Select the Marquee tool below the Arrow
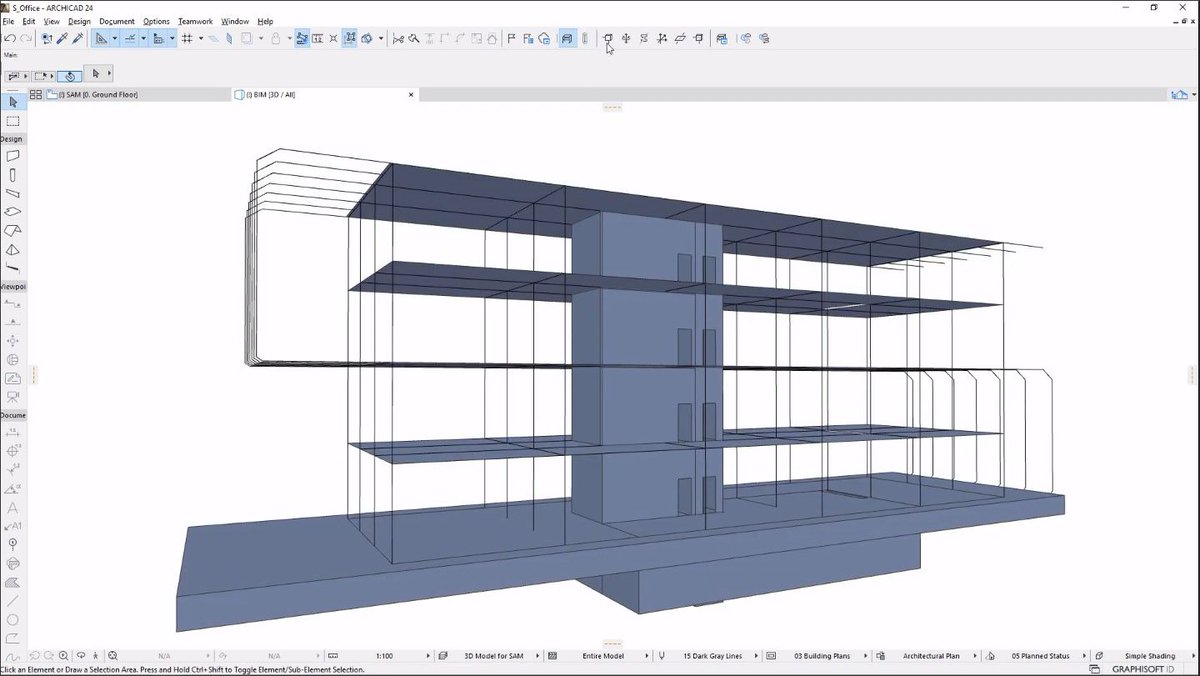Screen dimensions: 1200x676 coord(13,121)
